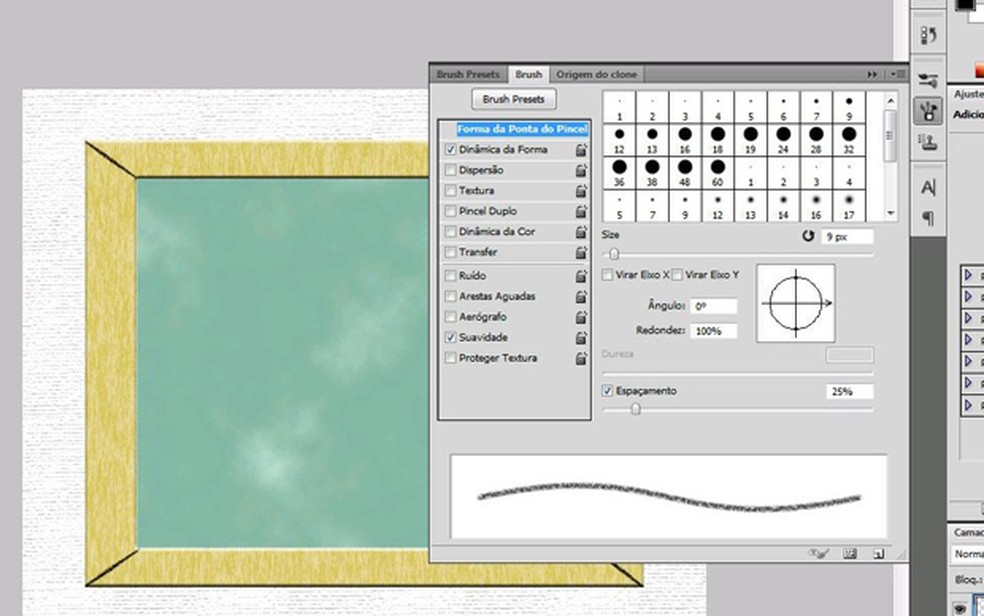
Task: Check the Proteger Textura checkbox
Action: click(x=450, y=358)
